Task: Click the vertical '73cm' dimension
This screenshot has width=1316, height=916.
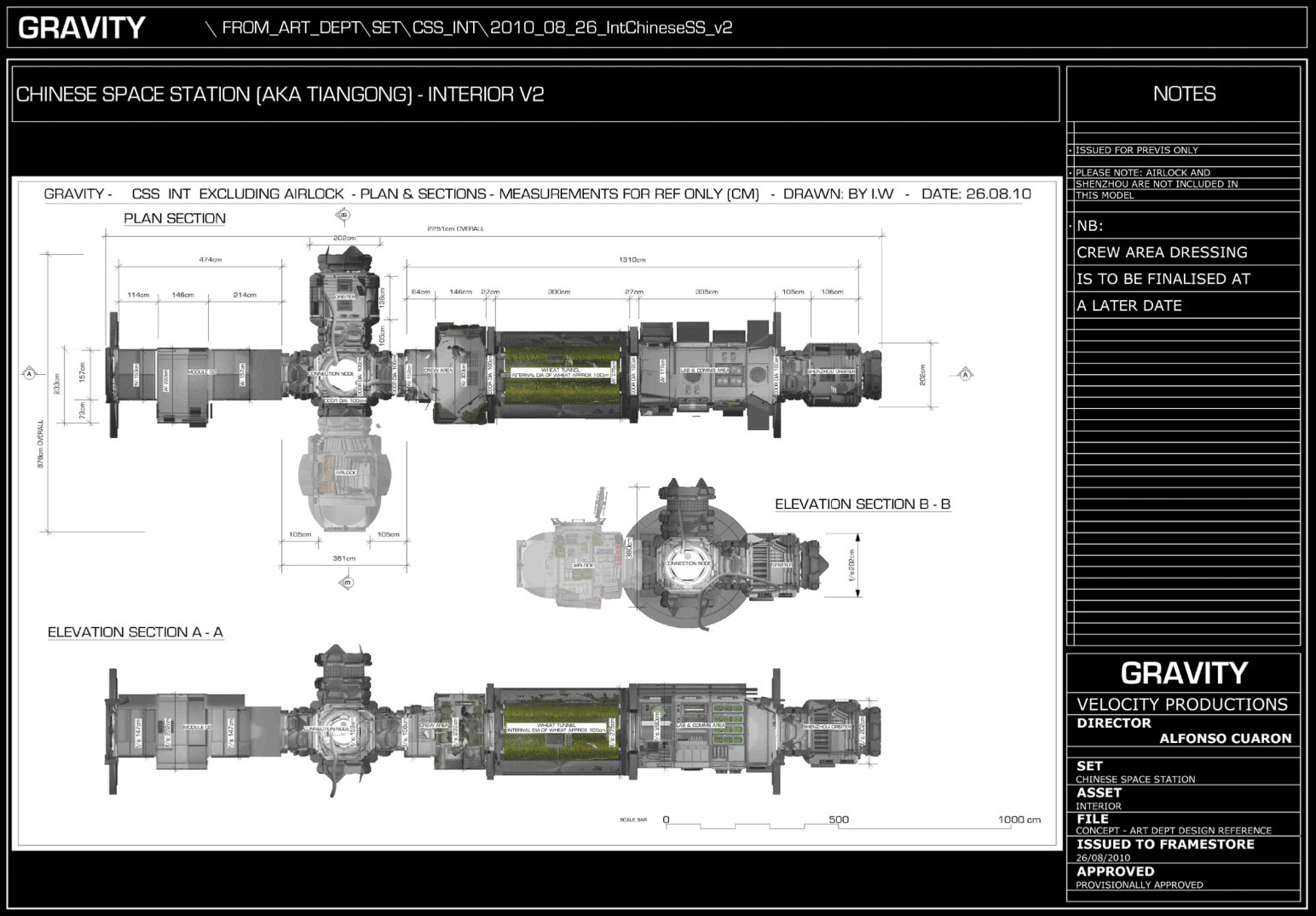Action: [83, 412]
